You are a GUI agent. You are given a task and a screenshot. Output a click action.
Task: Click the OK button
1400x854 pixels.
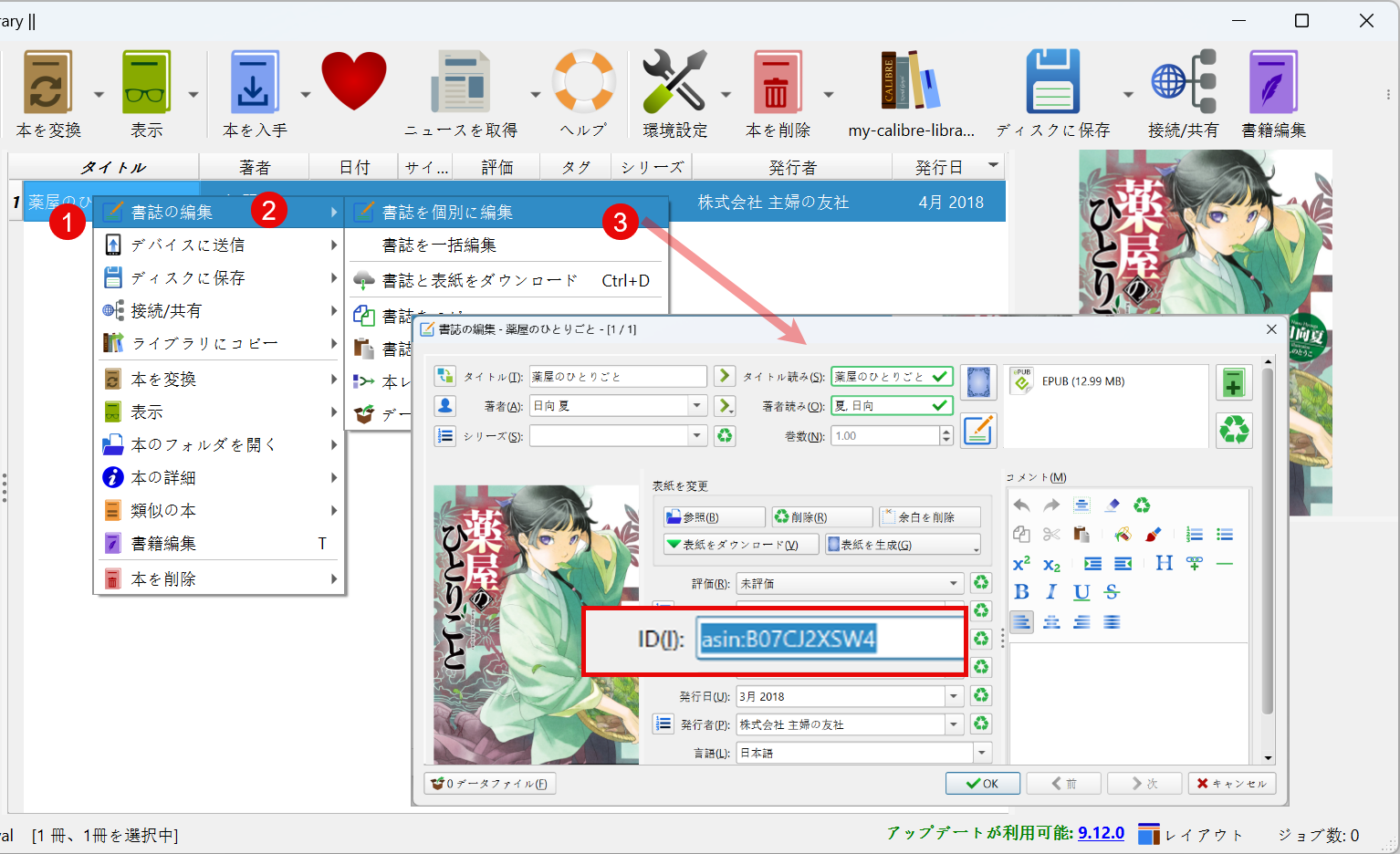click(982, 784)
